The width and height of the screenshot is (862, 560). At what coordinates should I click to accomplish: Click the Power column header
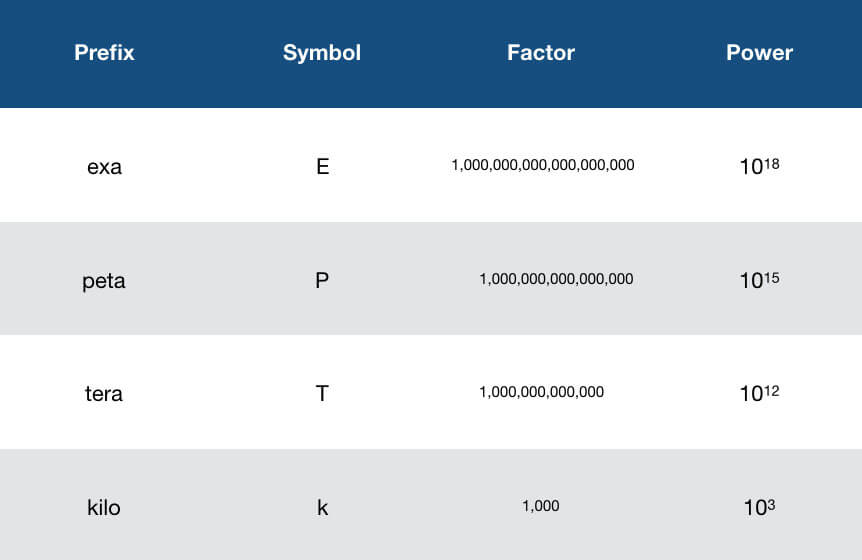click(759, 53)
